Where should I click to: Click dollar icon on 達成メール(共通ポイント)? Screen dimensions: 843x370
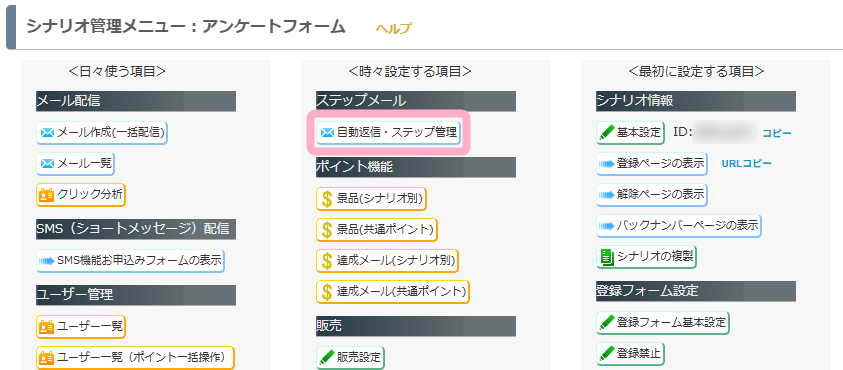327,291
